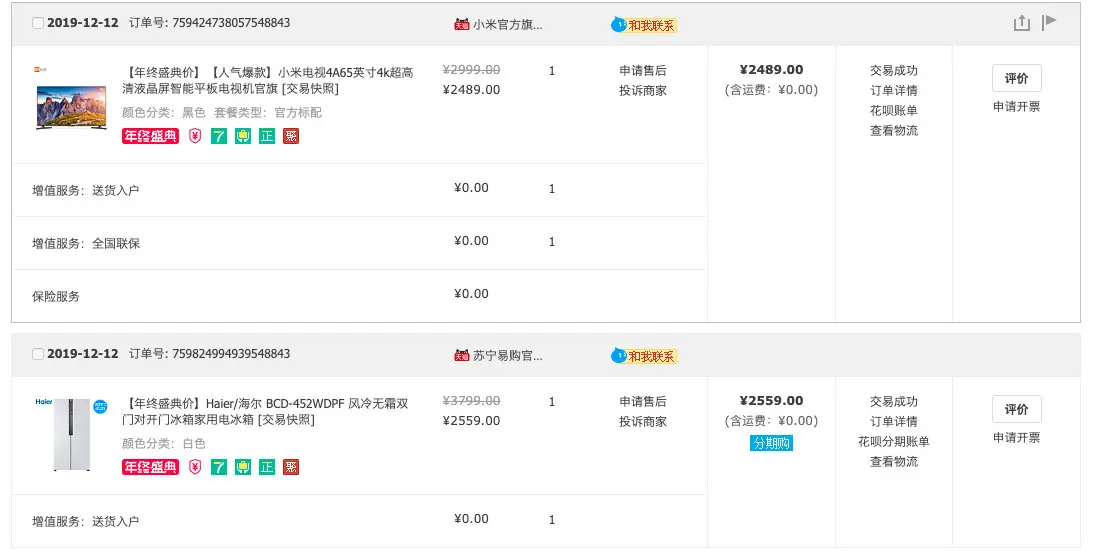1108x554 pixels.
Task: Open the 苏宁易购官 store link
Action: pyautogui.click(x=508, y=355)
